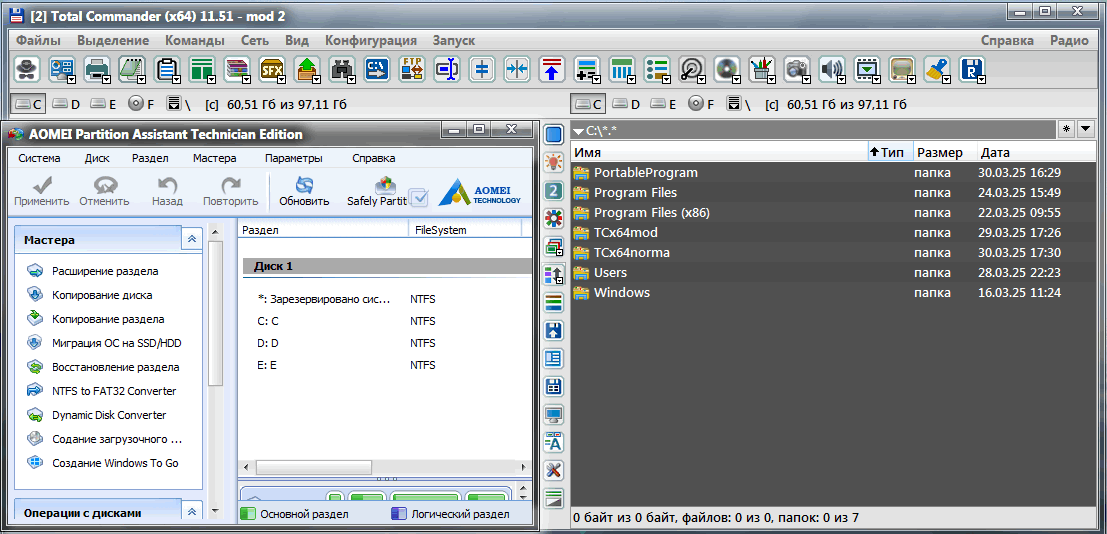Open the Выделение menu

point(113,40)
